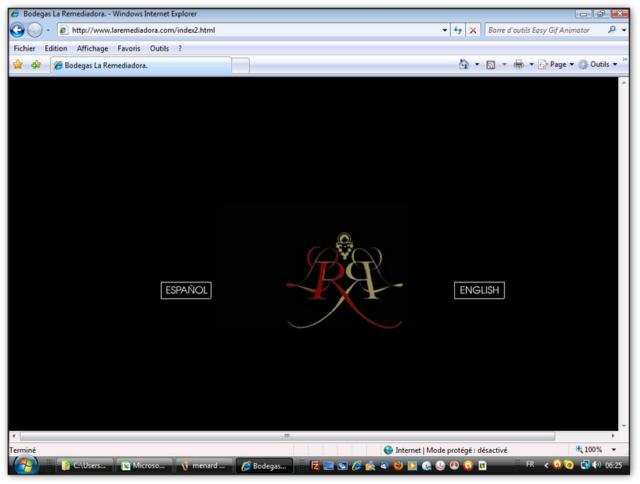This screenshot has height=484, width=640.
Task: Click Add to Favorites star-plus icon
Action: [x=36, y=65]
